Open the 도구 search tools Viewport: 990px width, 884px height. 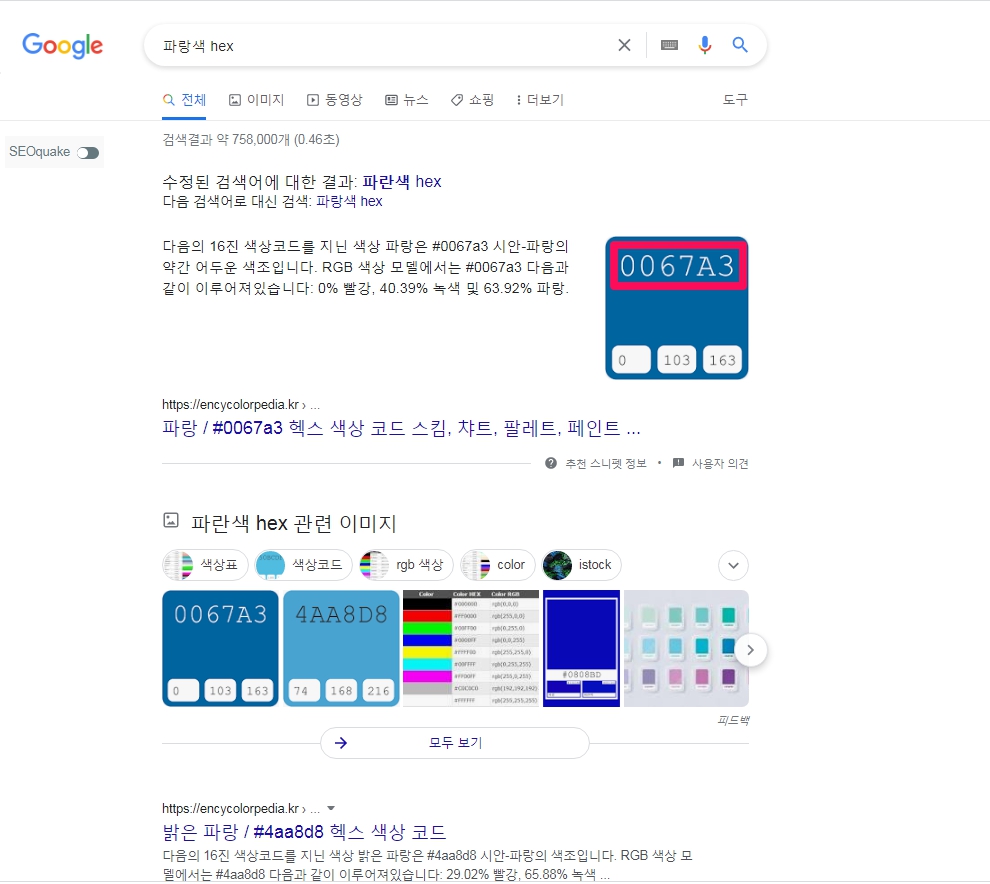pyautogui.click(x=735, y=100)
